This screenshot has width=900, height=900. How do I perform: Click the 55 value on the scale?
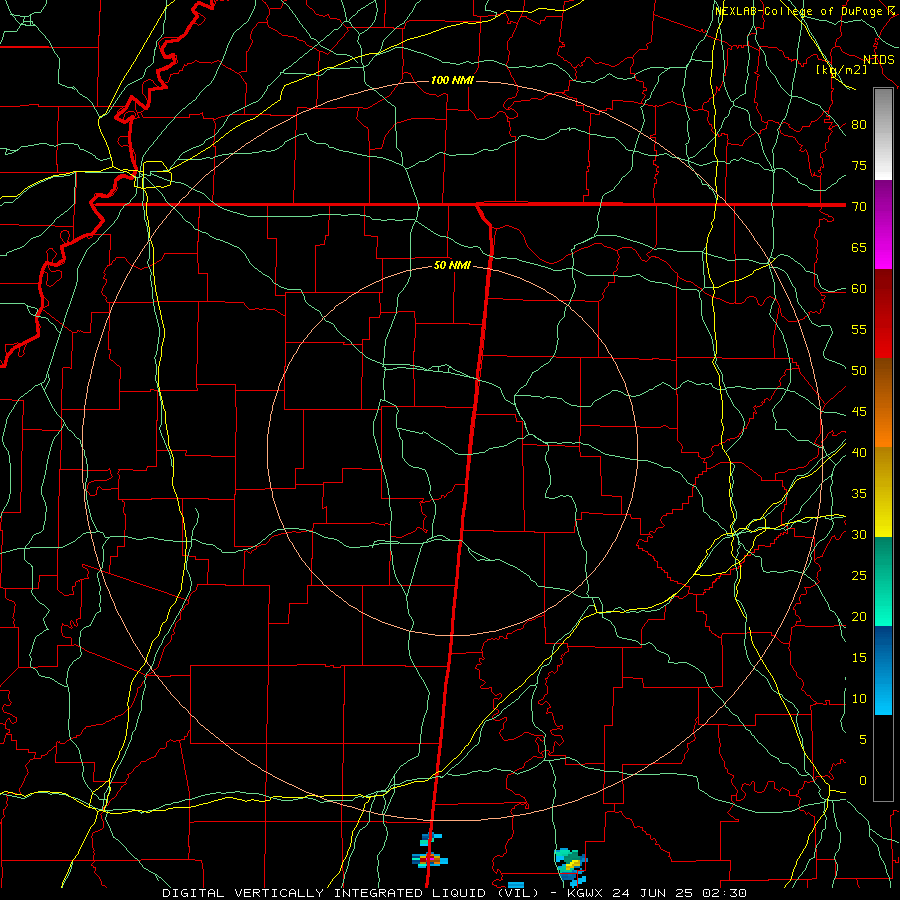click(859, 329)
